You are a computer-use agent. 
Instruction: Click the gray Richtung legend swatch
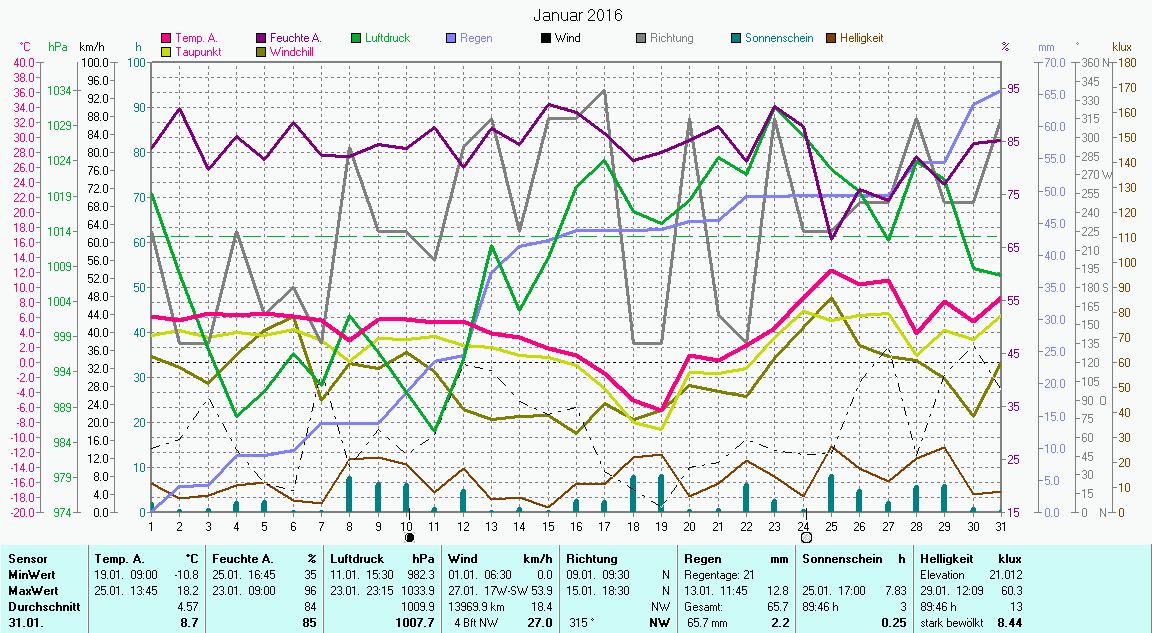[641, 38]
